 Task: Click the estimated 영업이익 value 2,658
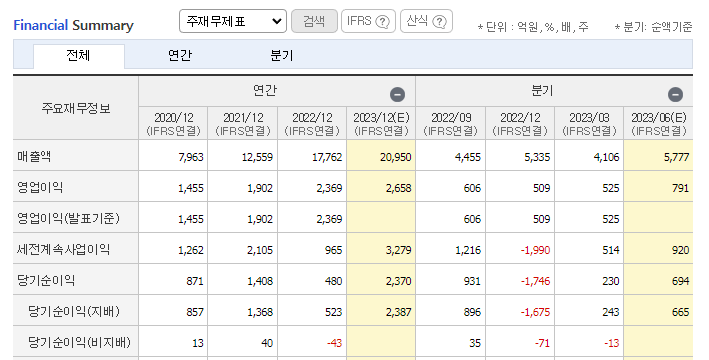coord(398,188)
